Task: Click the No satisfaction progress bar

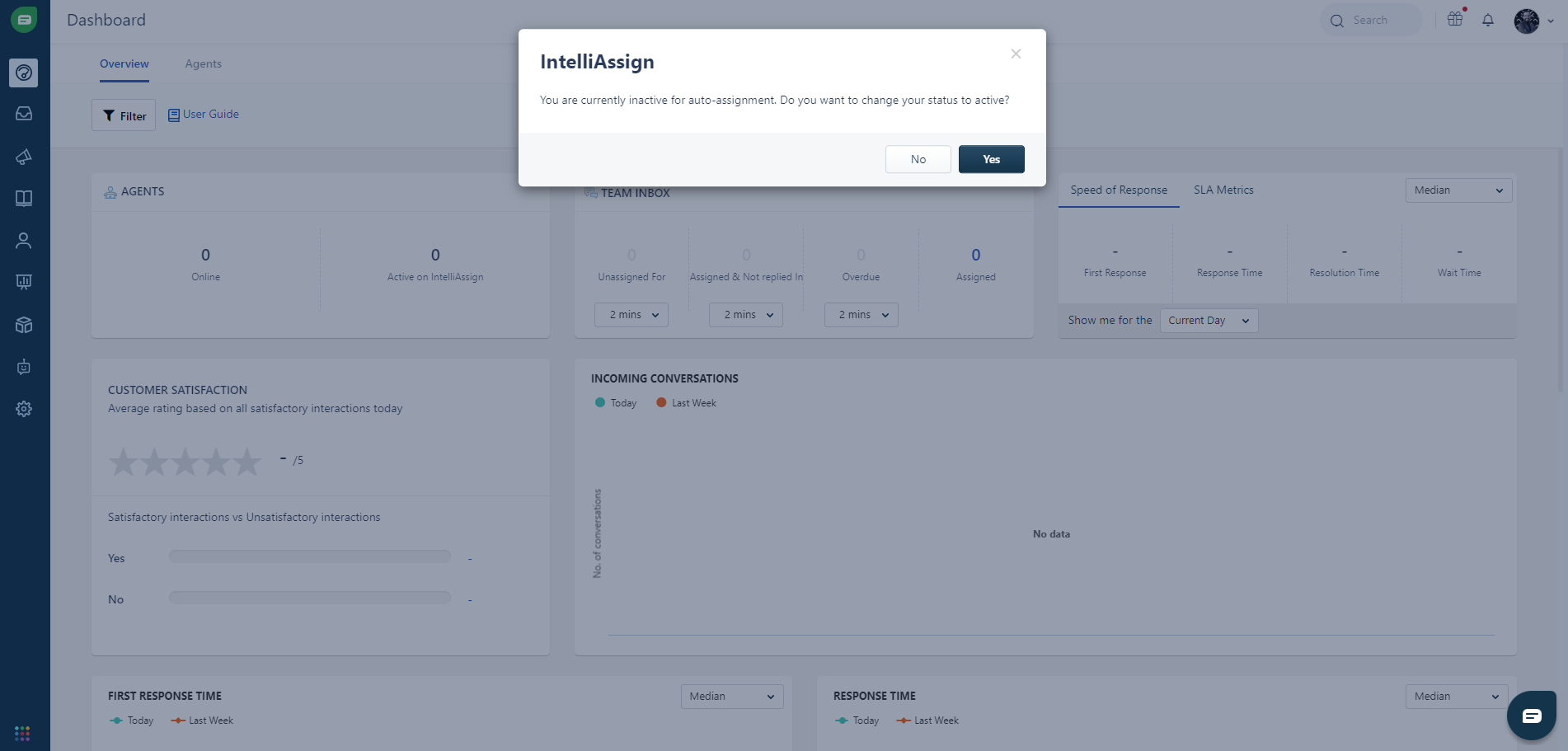Action: click(310, 598)
